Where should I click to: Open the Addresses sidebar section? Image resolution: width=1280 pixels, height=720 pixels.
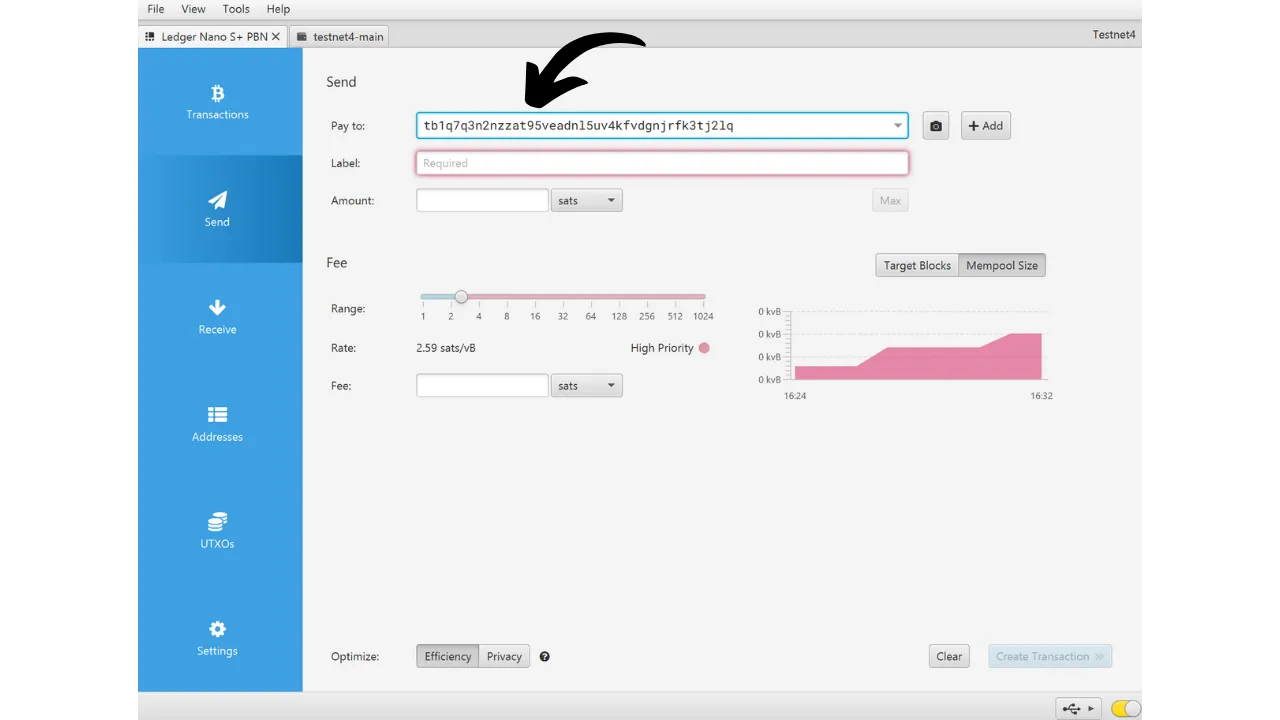[x=218, y=424]
